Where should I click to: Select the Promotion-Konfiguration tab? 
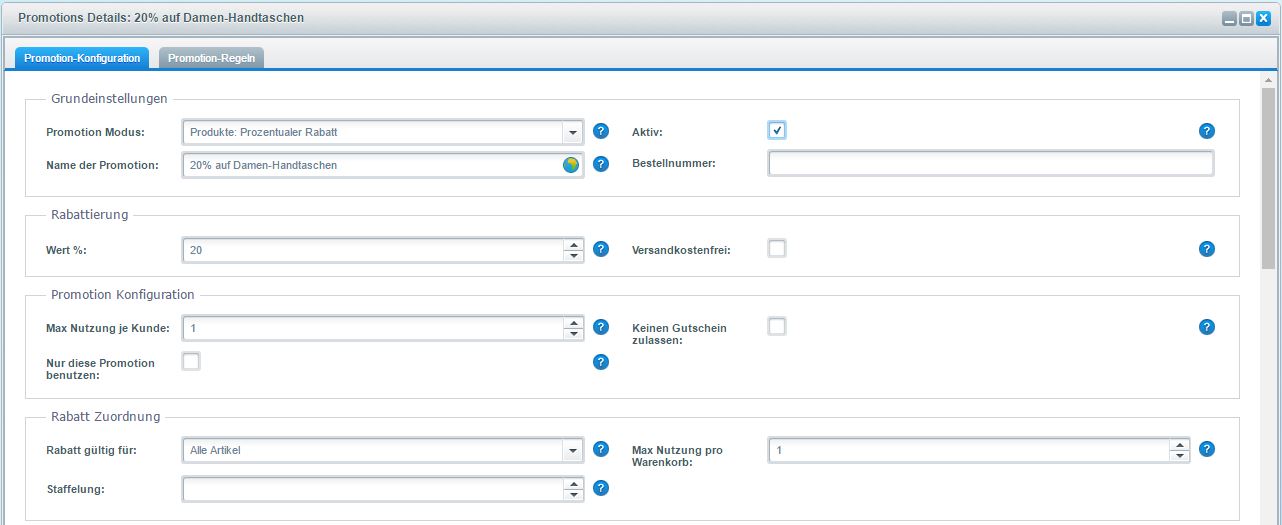[82, 58]
